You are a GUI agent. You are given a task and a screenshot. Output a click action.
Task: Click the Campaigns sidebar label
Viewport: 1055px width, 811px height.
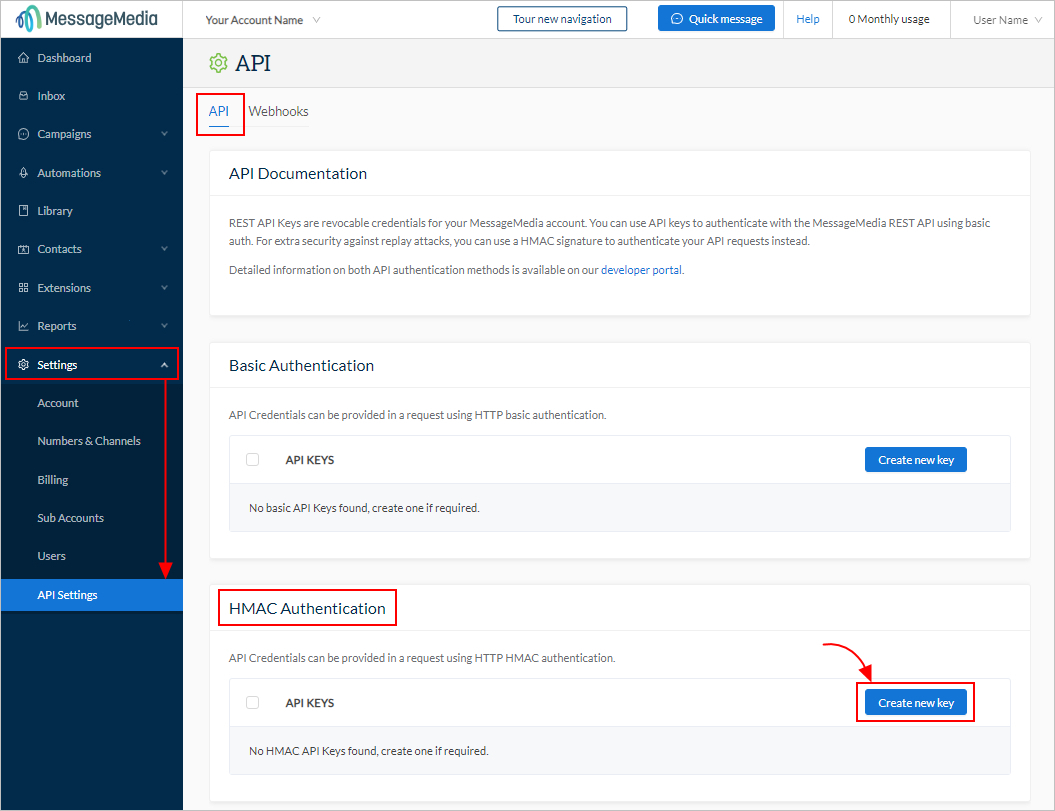65,134
